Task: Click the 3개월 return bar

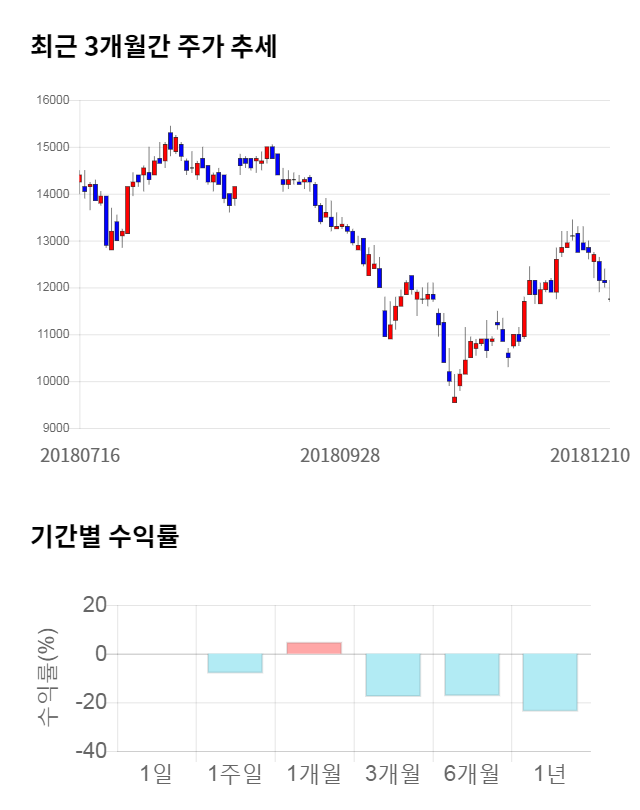Action: tap(393, 675)
